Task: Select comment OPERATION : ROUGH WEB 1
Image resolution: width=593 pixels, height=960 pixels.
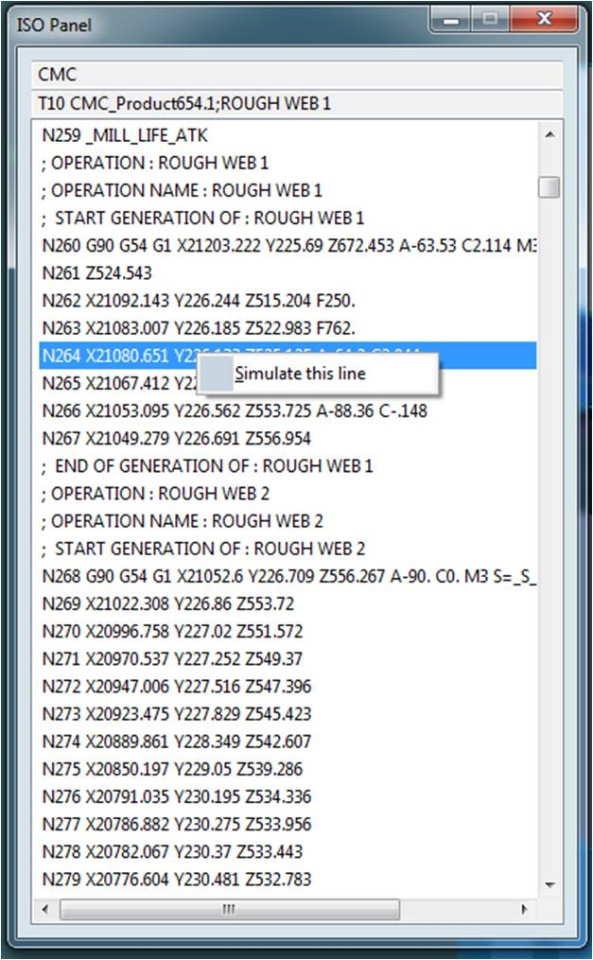Action: click(288, 163)
